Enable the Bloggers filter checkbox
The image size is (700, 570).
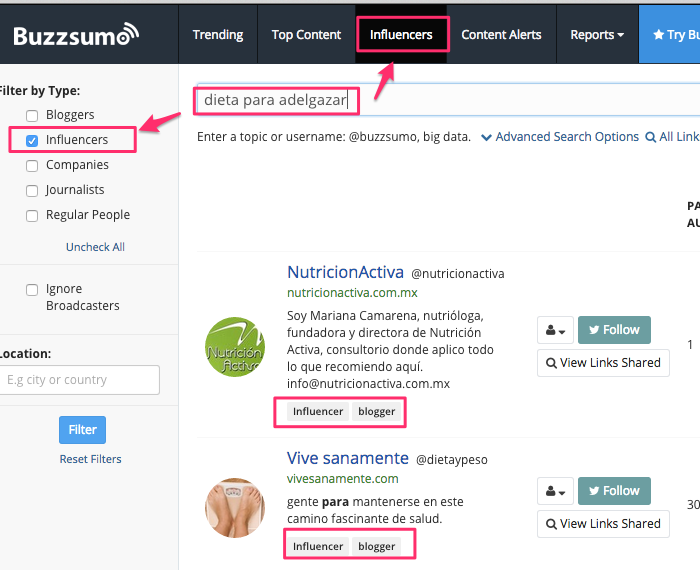[32, 116]
